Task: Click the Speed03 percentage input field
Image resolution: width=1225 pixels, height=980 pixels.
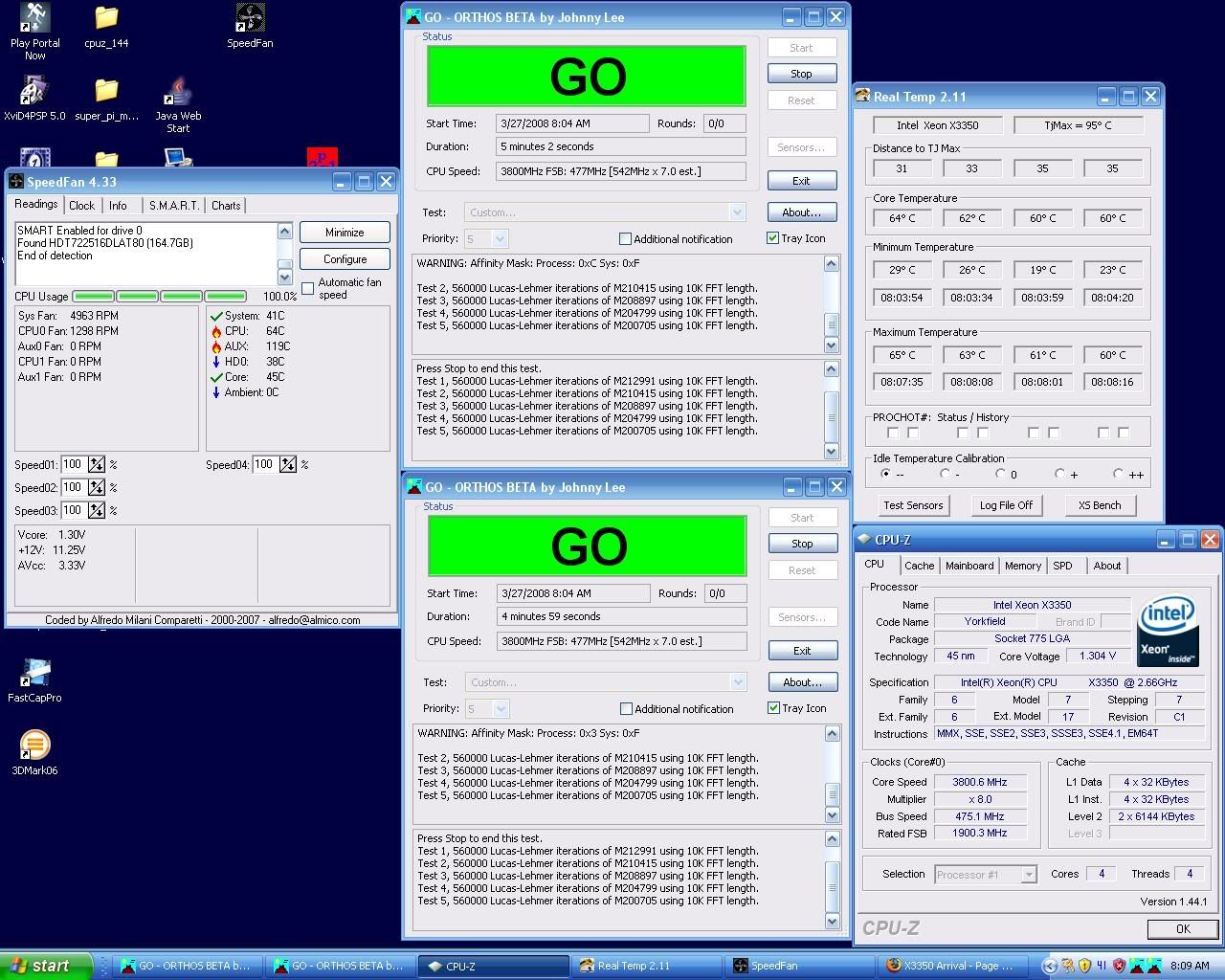Action: click(x=73, y=511)
